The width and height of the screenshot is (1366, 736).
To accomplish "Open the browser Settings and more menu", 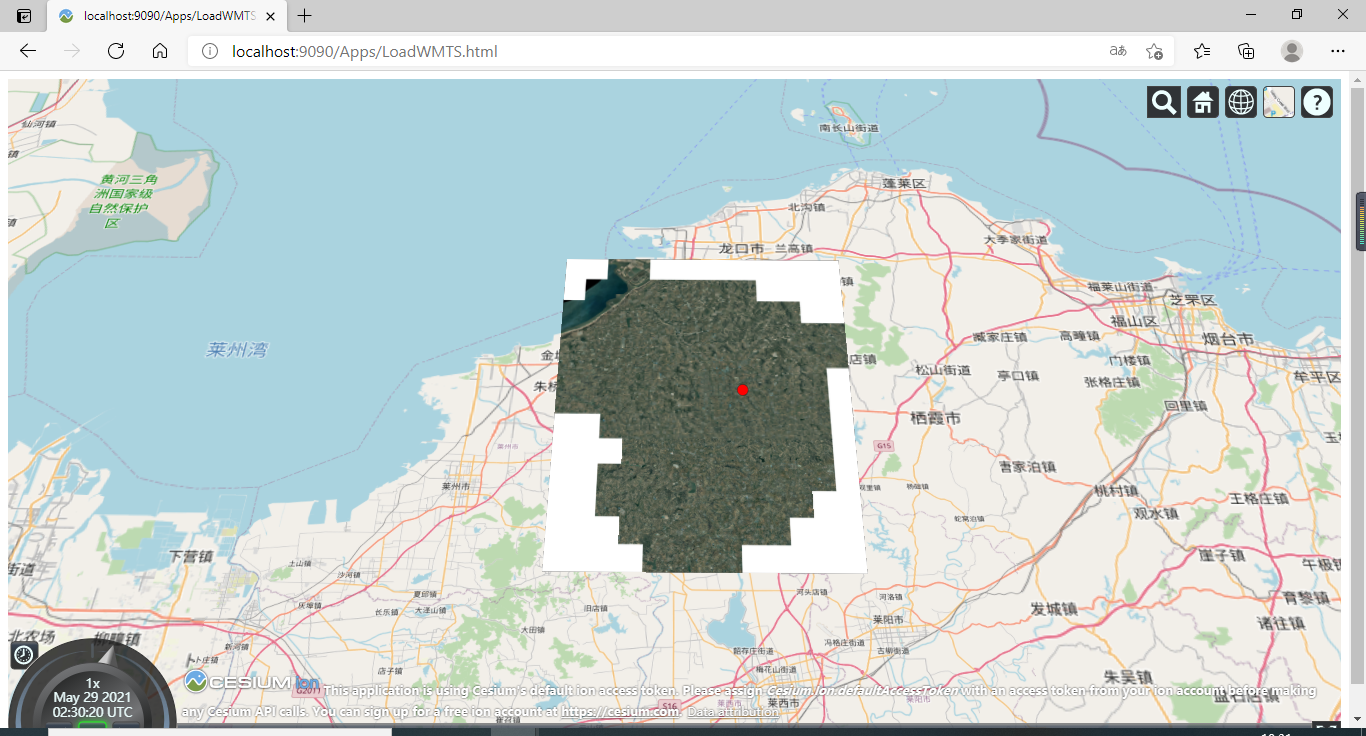I will 1338,51.
